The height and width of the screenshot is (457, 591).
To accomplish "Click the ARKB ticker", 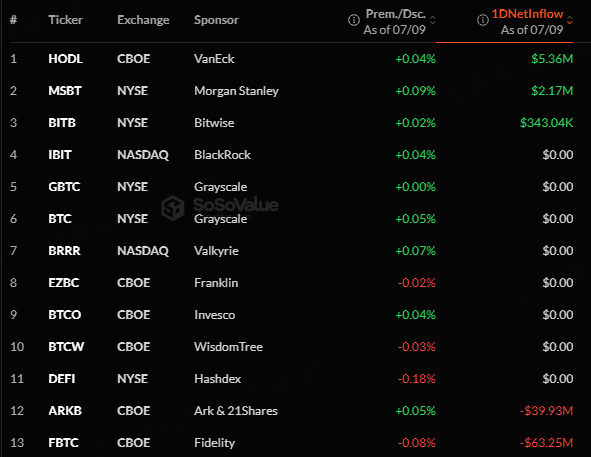I will [x=65, y=411].
